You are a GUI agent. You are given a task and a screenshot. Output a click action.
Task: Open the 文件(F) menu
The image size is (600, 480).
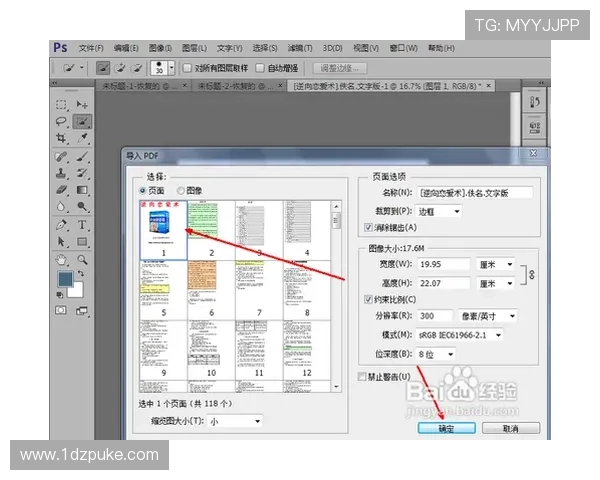[90, 47]
